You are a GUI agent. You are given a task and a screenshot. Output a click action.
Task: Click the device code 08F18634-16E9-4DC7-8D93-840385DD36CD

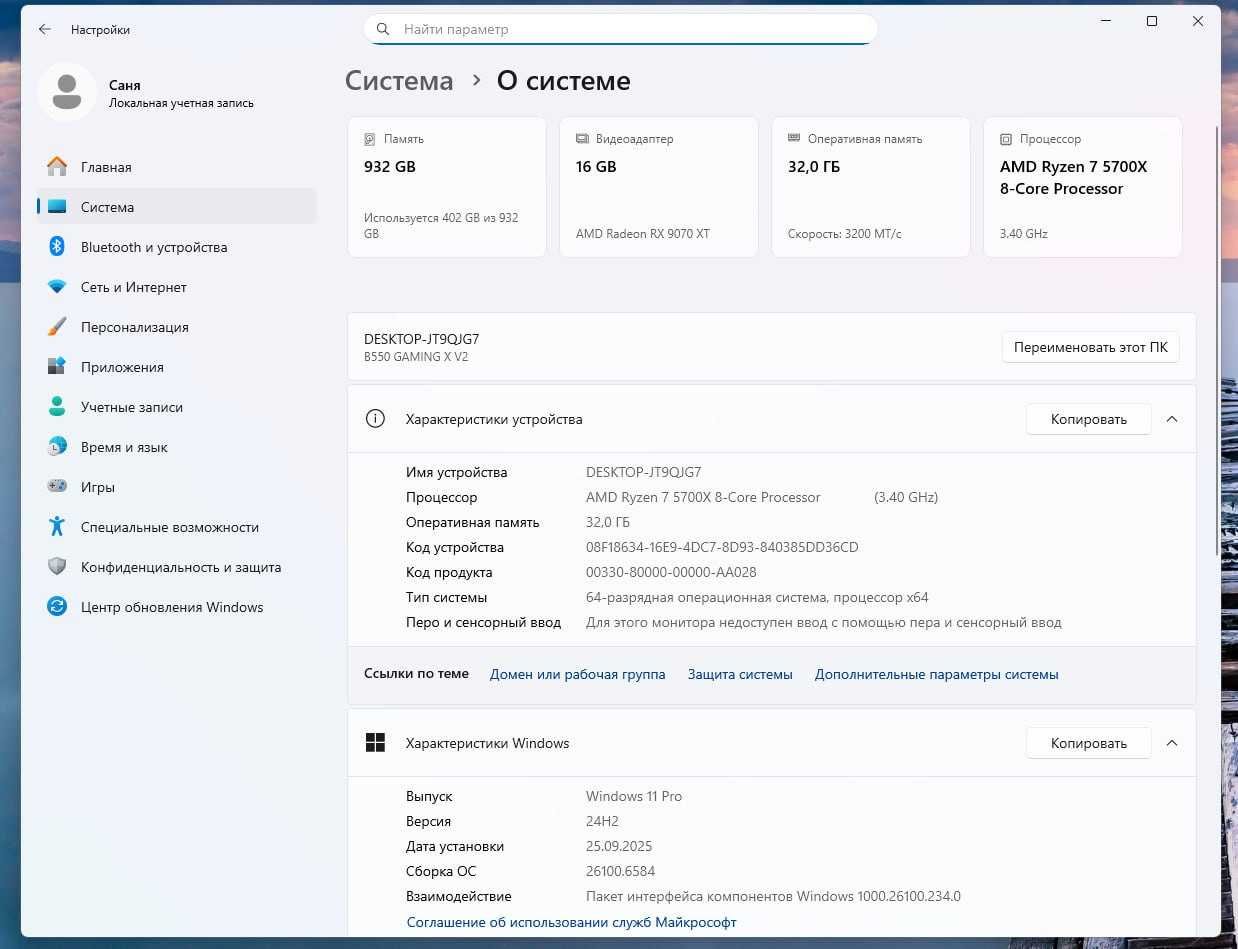coord(722,547)
